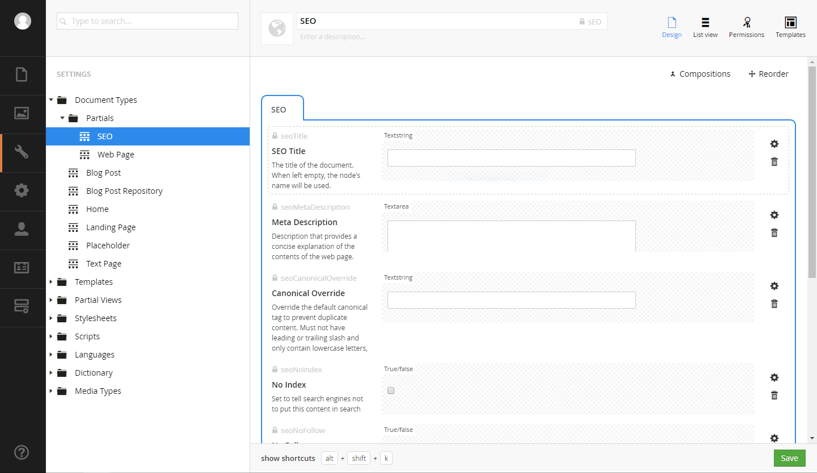Click the Help question mark icon
This screenshot has height=473, width=817.
pyautogui.click(x=22, y=452)
